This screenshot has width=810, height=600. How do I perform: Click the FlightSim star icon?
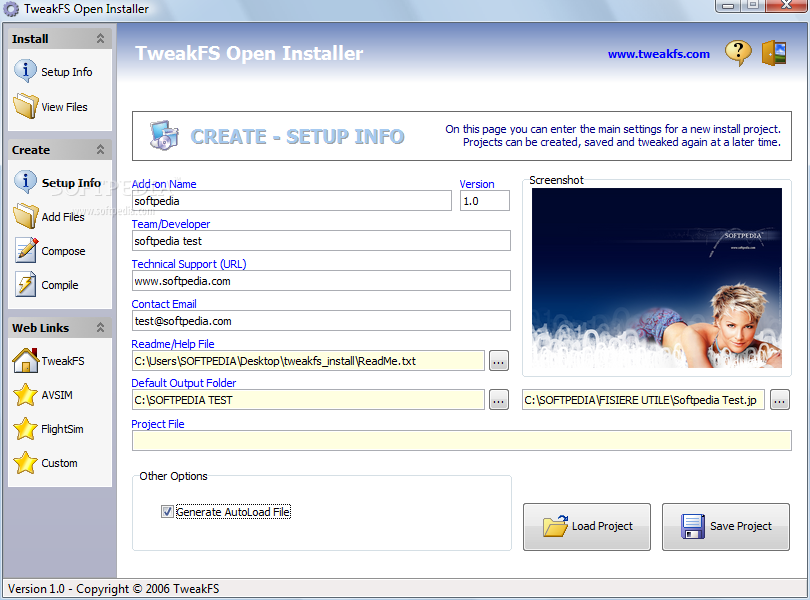pos(25,428)
